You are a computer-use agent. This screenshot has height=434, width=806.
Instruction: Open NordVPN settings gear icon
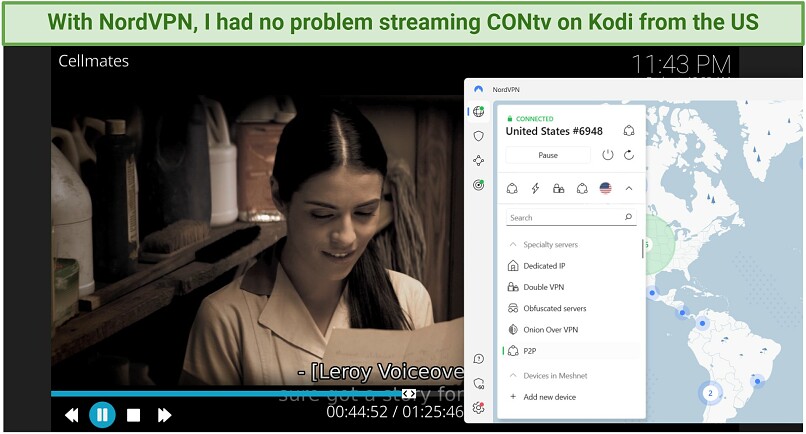coord(479,408)
